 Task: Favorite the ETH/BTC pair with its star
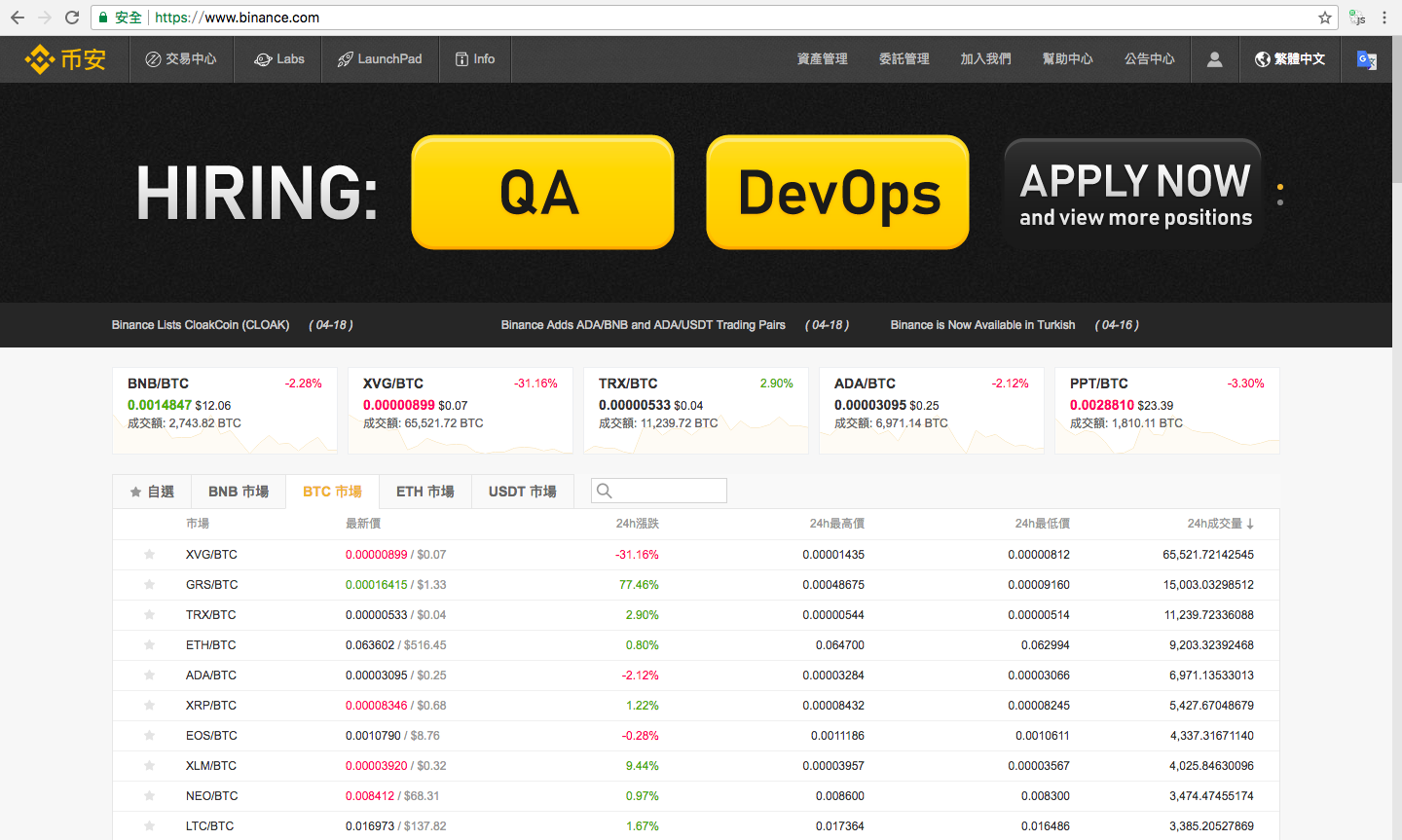point(149,645)
